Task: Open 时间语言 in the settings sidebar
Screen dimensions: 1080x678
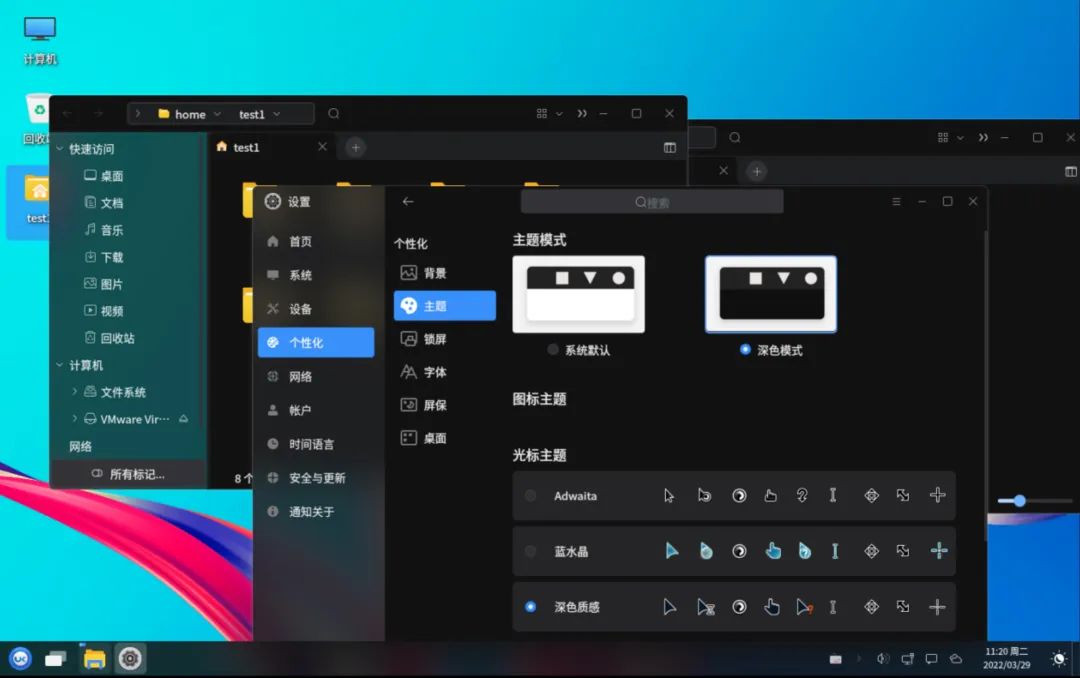Action: (316, 444)
